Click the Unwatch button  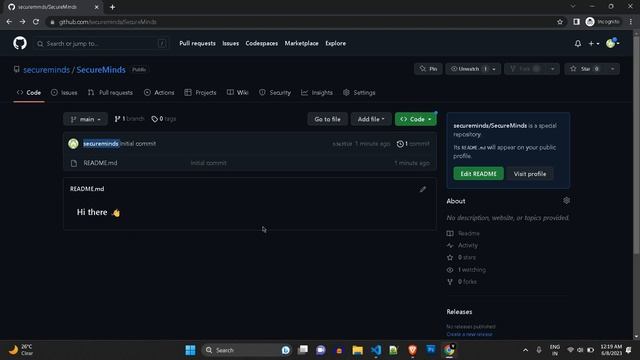(x=468, y=69)
